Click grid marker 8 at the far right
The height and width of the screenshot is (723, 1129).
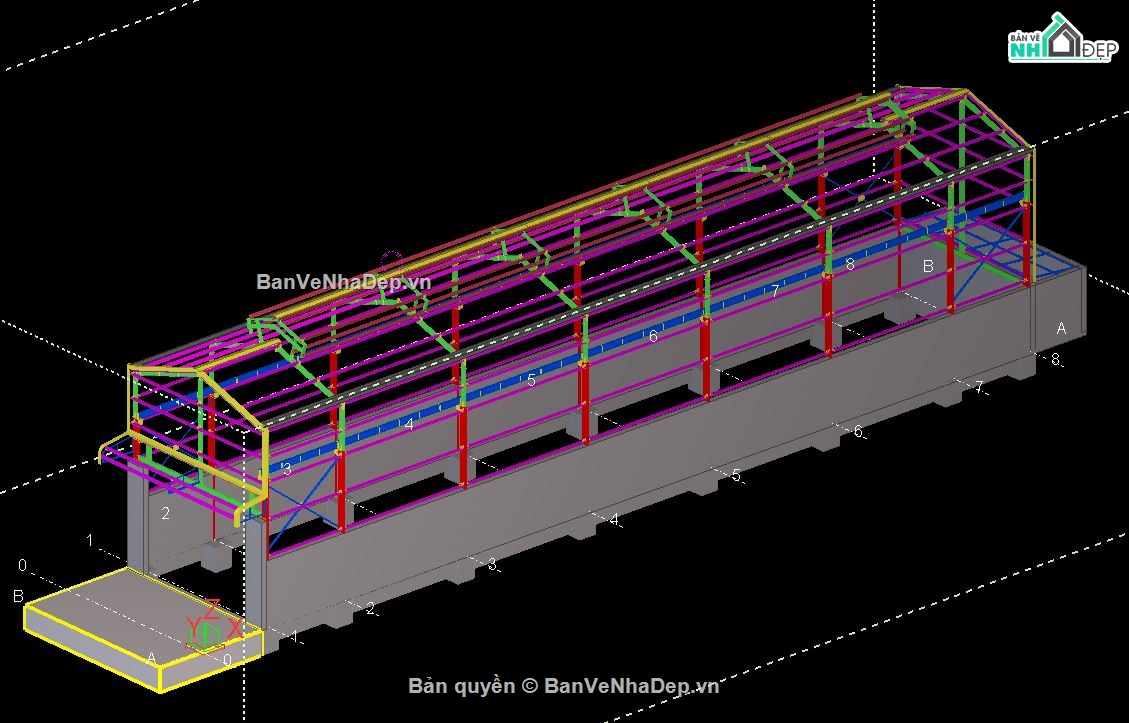(1055, 357)
